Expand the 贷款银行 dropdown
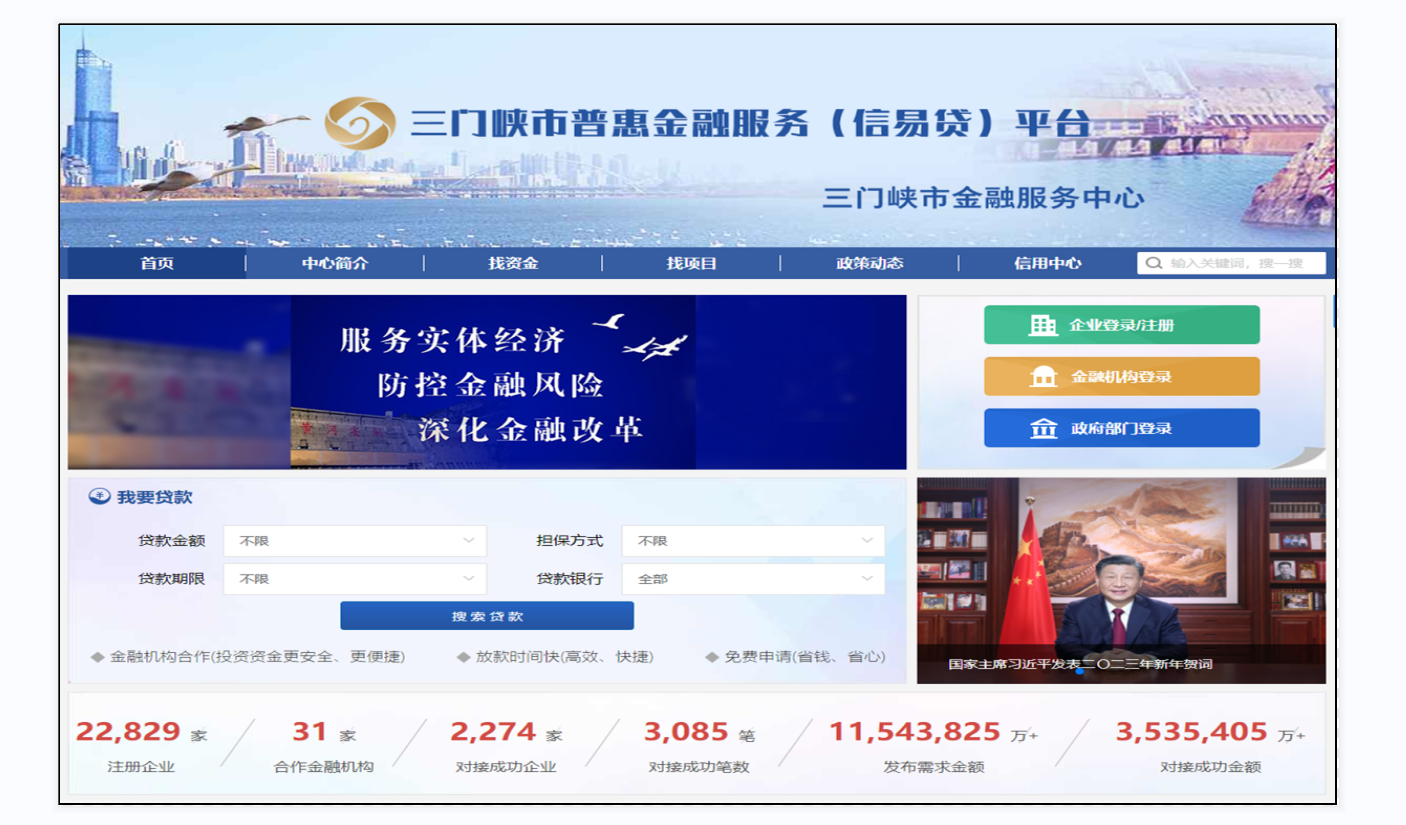 tap(752, 579)
